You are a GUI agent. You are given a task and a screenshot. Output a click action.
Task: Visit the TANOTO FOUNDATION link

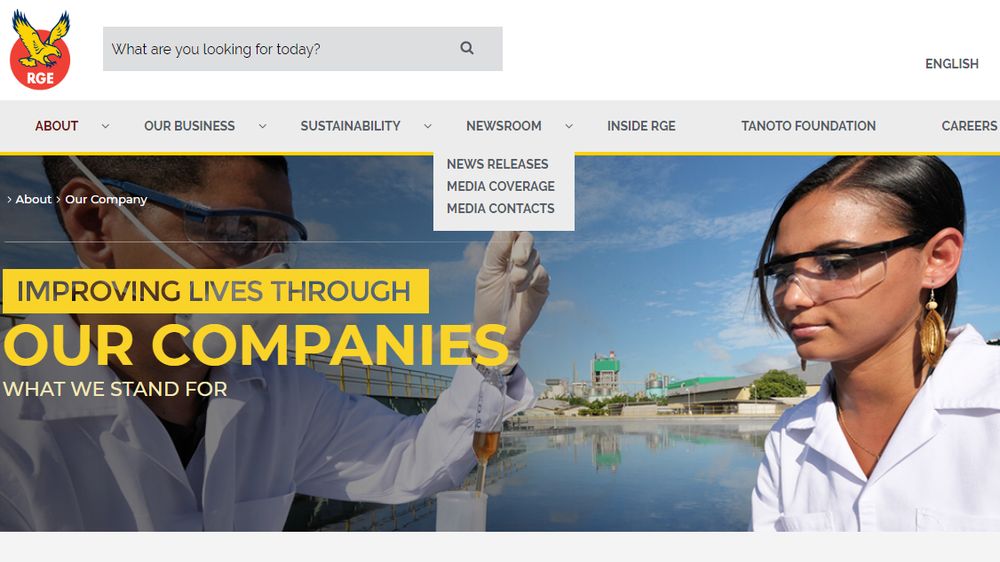pos(808,126)
